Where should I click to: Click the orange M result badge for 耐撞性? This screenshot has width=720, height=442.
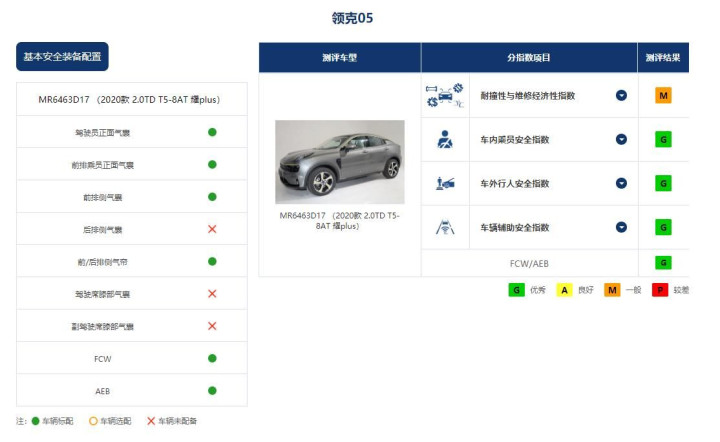click(663, 95)
